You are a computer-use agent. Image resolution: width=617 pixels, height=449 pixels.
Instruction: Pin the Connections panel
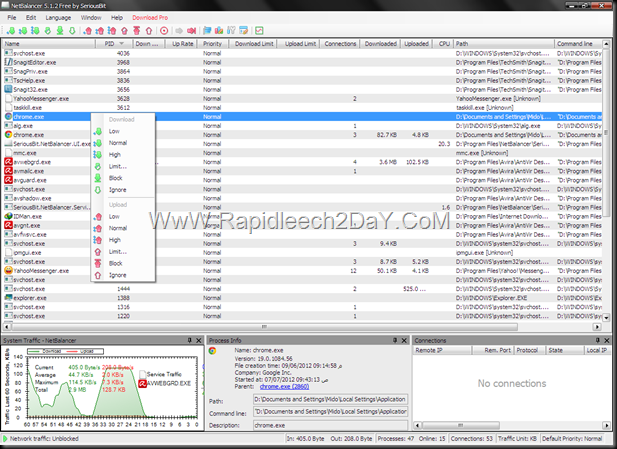pos(598,340)
